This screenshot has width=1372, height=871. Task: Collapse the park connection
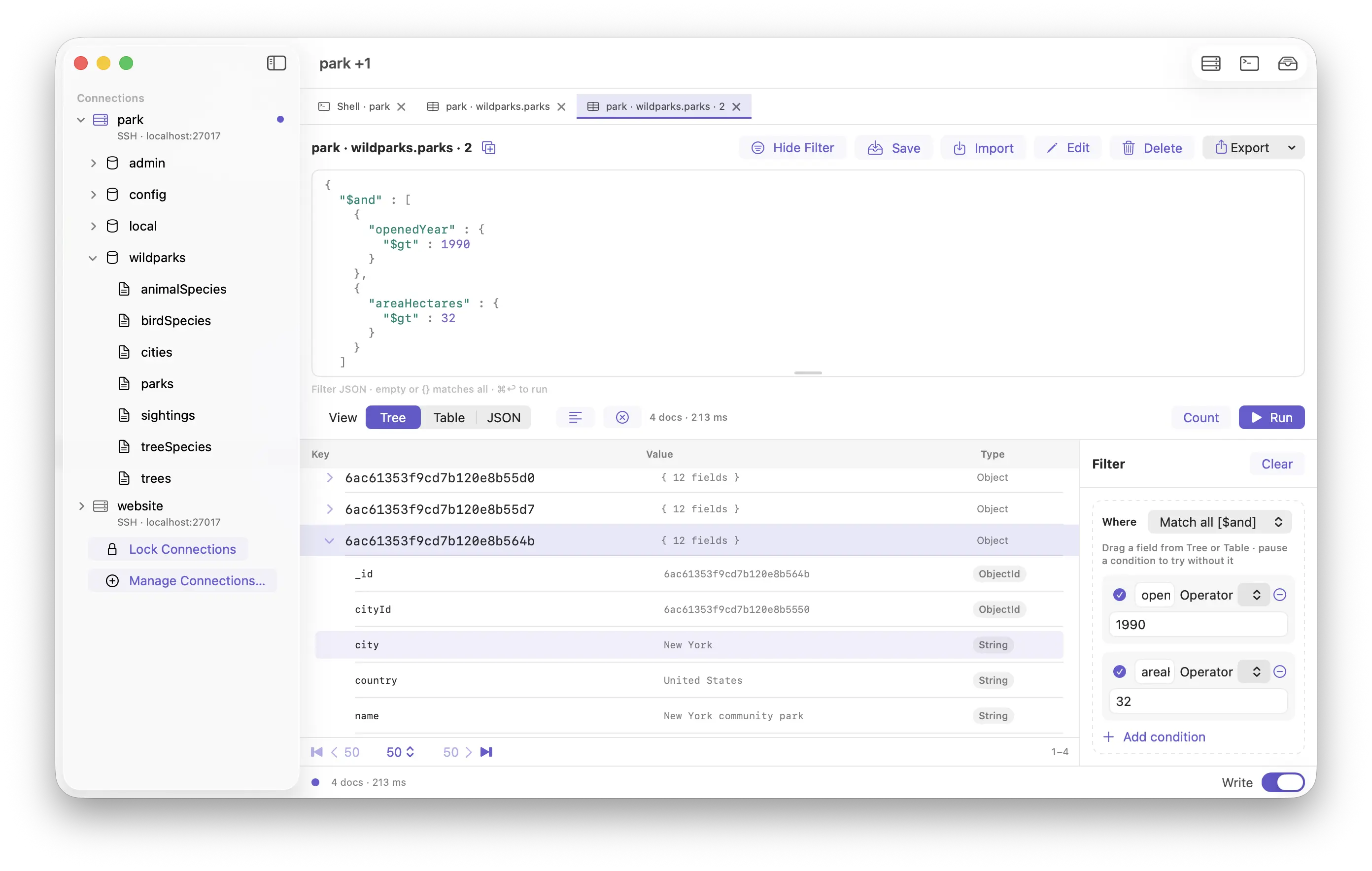(81, 120)
